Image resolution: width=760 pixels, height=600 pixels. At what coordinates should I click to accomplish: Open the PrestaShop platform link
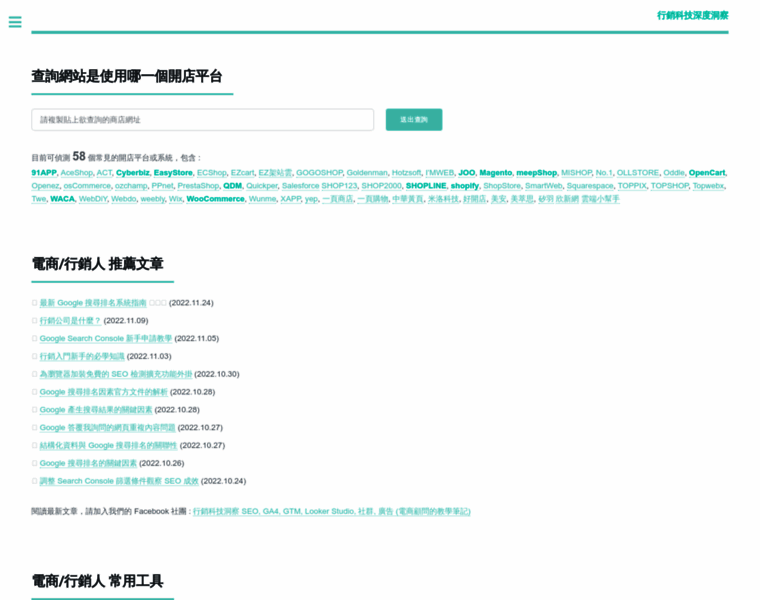point(198,186)
